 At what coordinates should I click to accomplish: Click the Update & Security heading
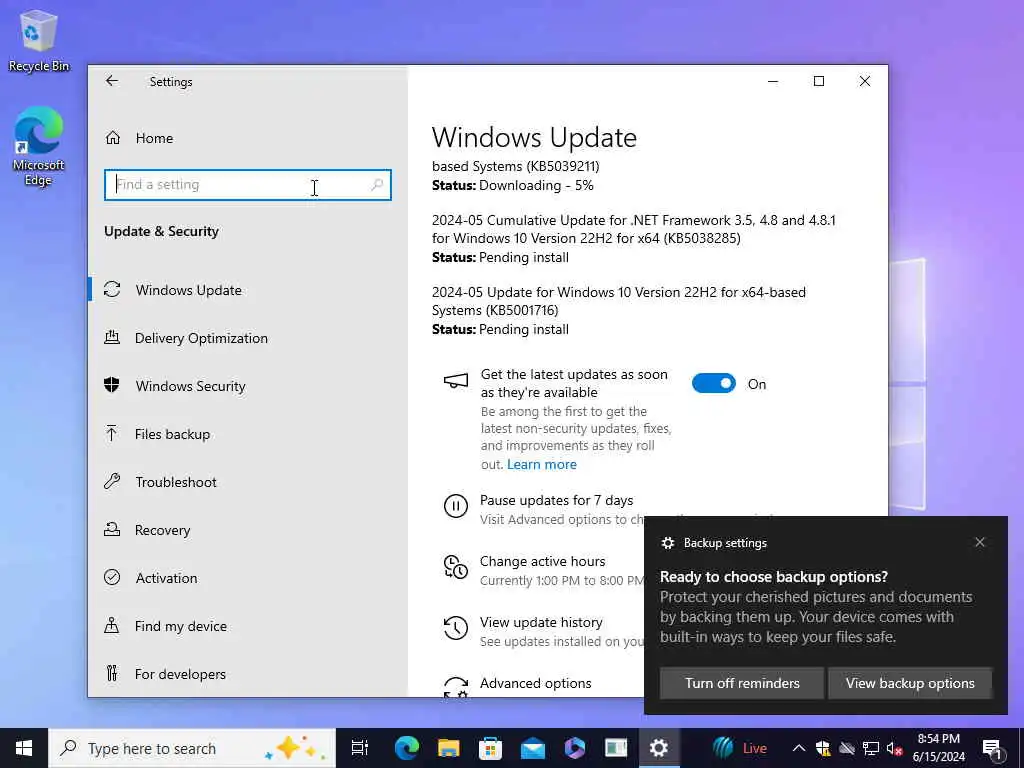(x=161, y=231)
